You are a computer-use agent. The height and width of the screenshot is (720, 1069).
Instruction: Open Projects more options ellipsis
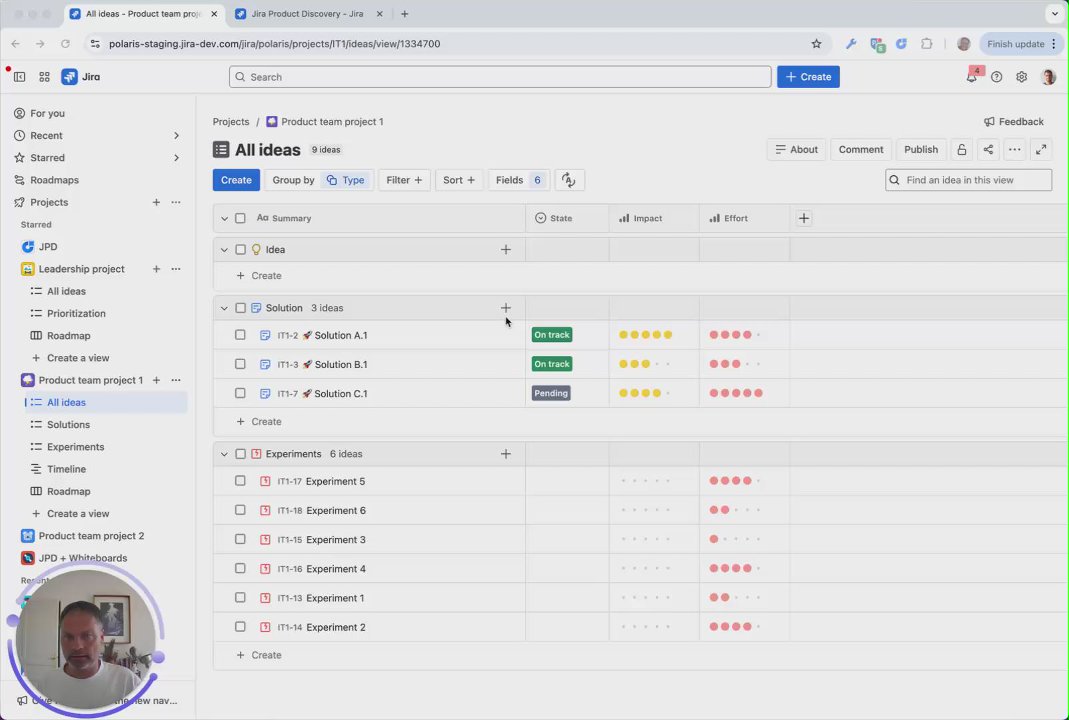point(176,202)
